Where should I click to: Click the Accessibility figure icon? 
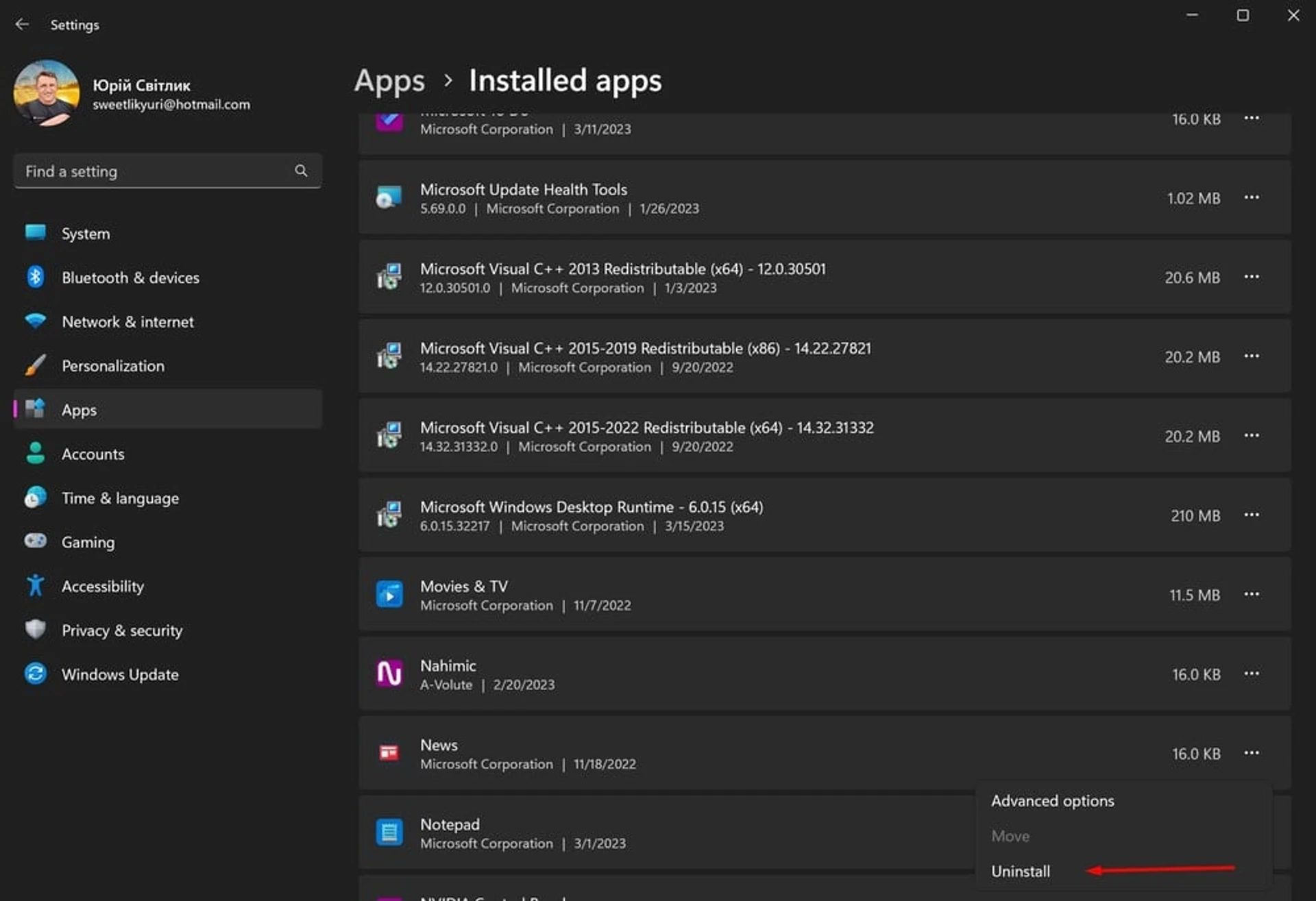click(36, 585)
